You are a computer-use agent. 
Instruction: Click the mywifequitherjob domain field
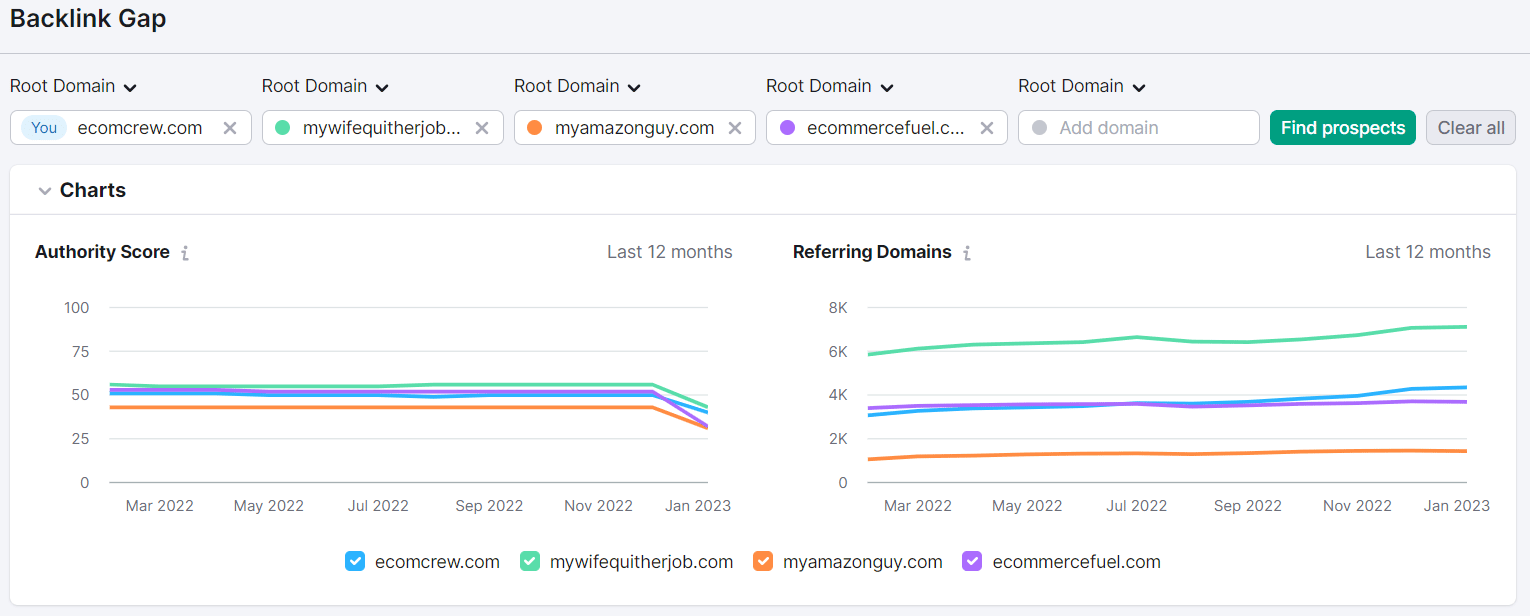click(x=383, y=128)
